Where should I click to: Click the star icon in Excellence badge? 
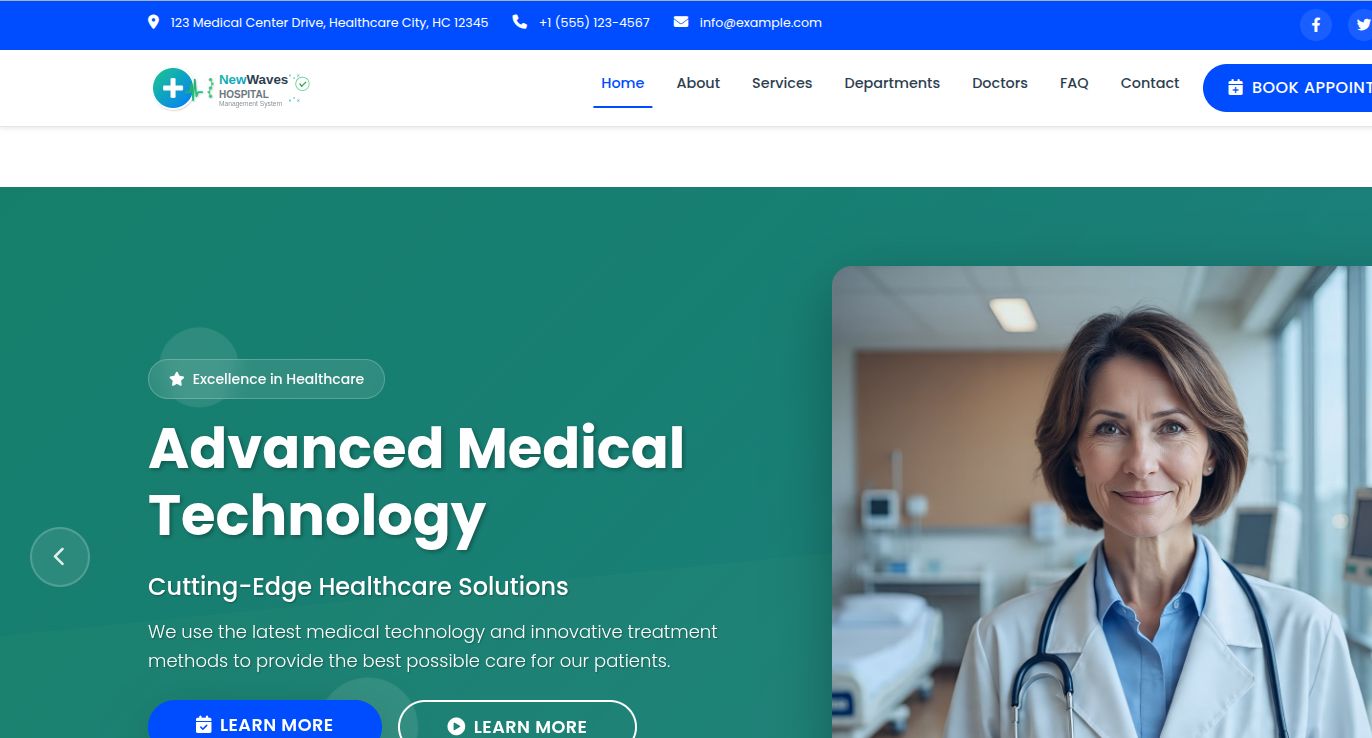coord(177,379)
